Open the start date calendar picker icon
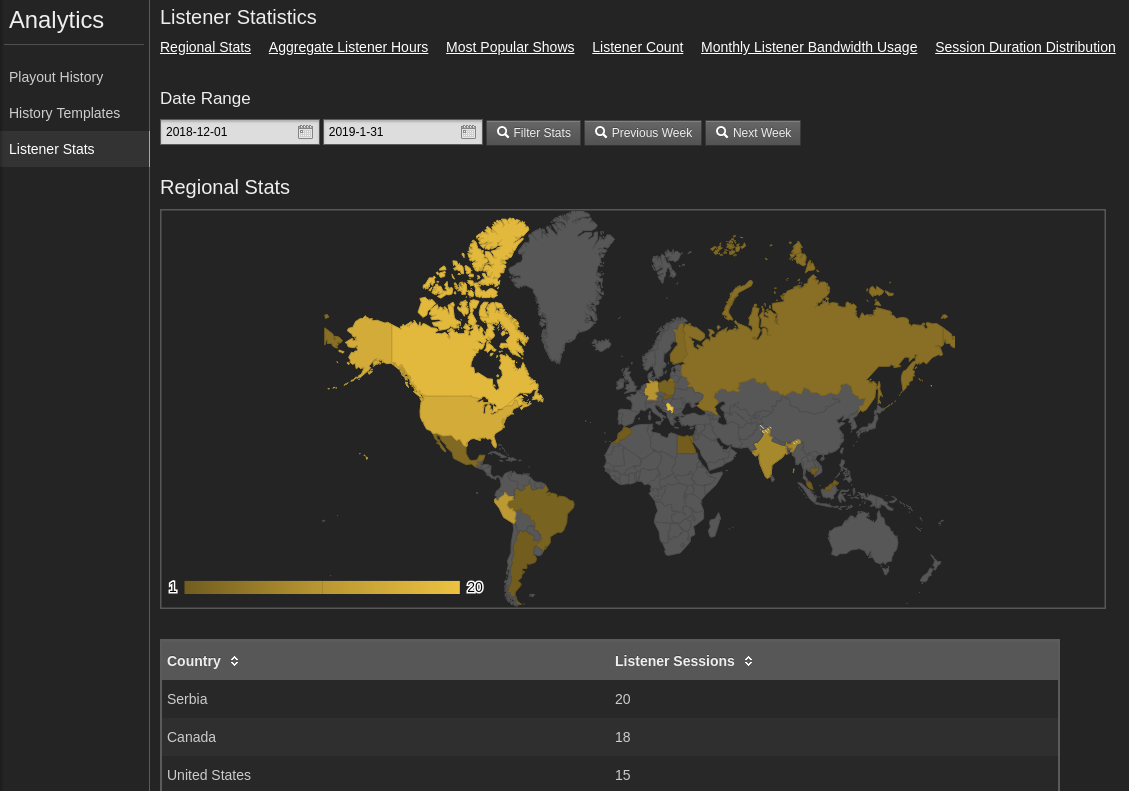This screenshot has height=791, width=1129. tap(305, 132)
